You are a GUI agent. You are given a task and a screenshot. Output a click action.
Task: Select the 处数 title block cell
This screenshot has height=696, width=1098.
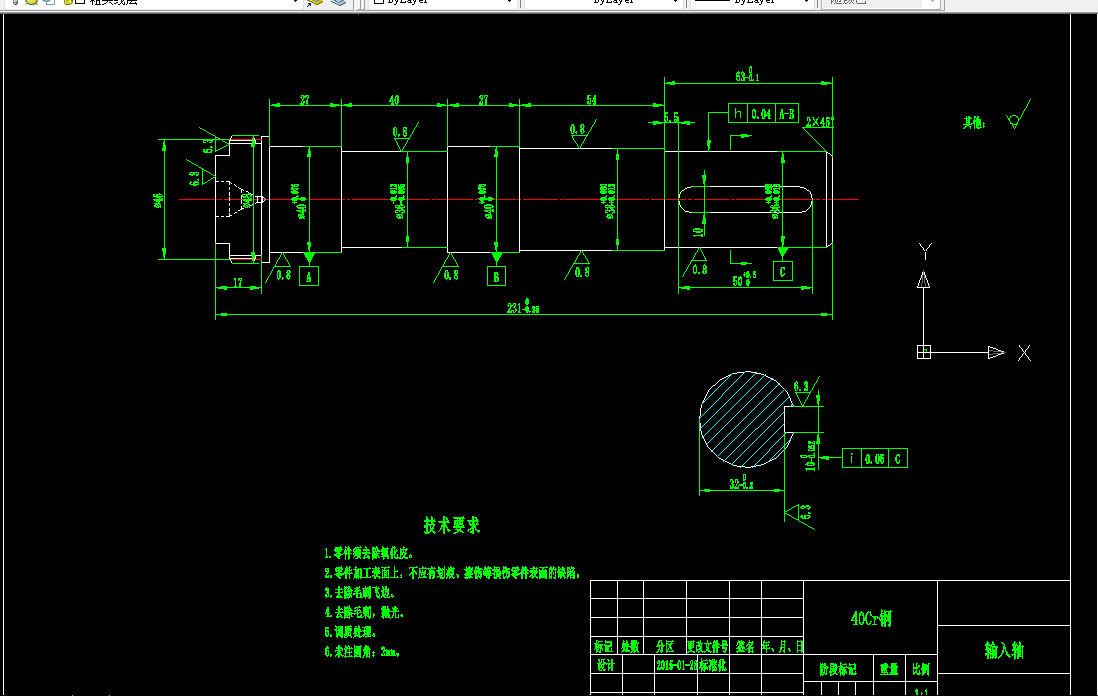coord(630,646)
